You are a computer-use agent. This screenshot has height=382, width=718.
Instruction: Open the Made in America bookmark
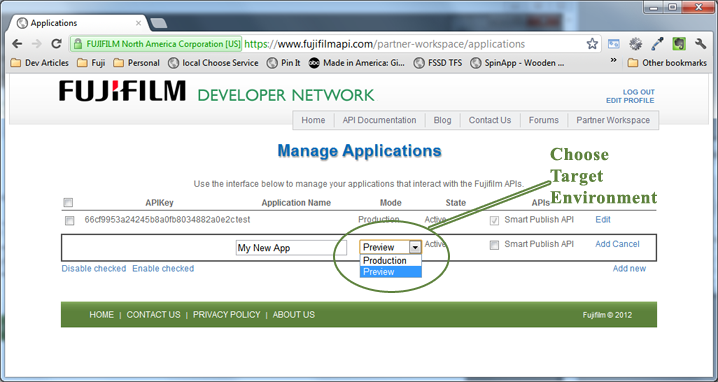pyautogui.click(x=357, y=63)
